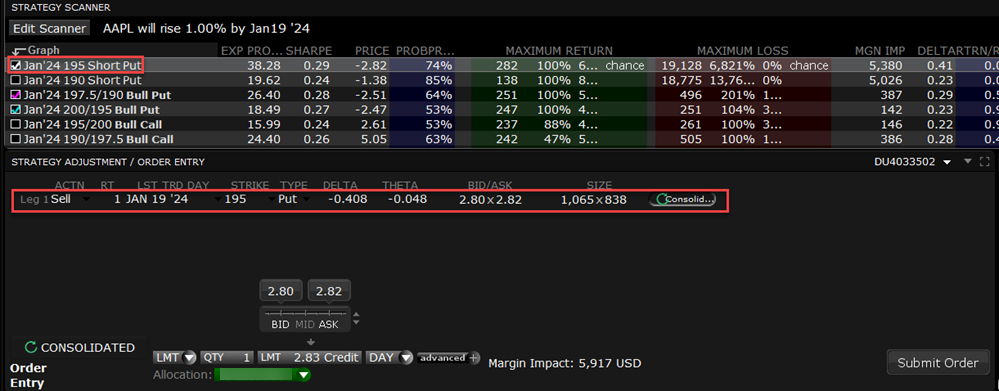Select the Jan'24 190/197.5 Bull Call row name

click(98, 139)
